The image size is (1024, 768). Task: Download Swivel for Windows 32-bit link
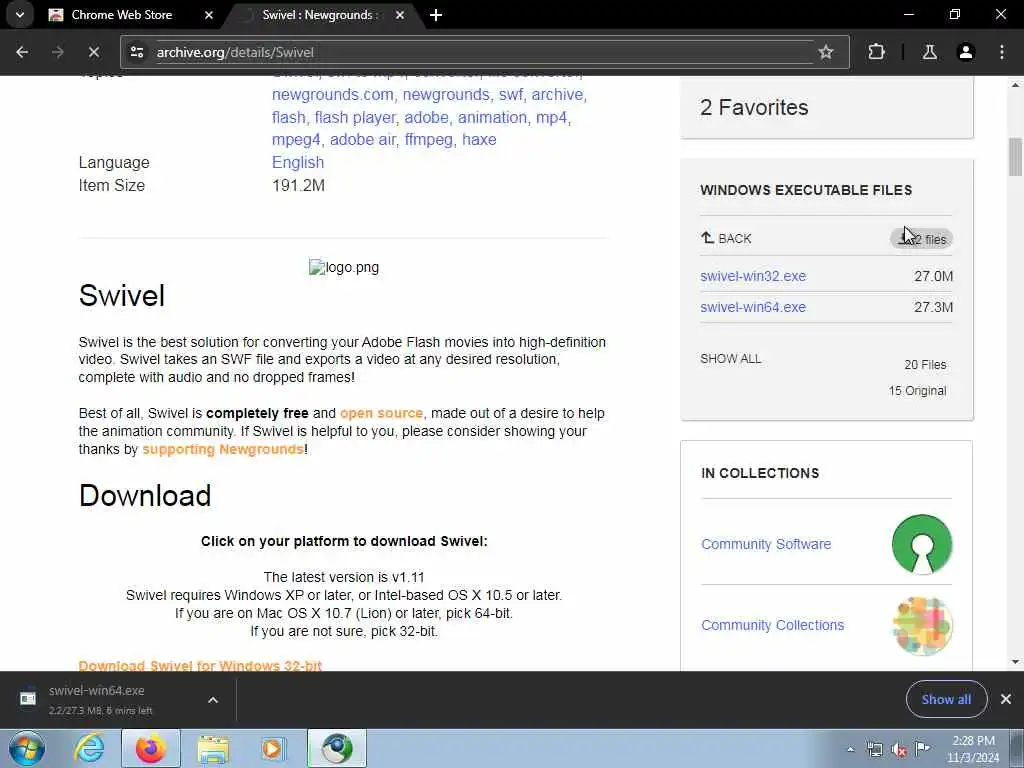pos(200,665)
